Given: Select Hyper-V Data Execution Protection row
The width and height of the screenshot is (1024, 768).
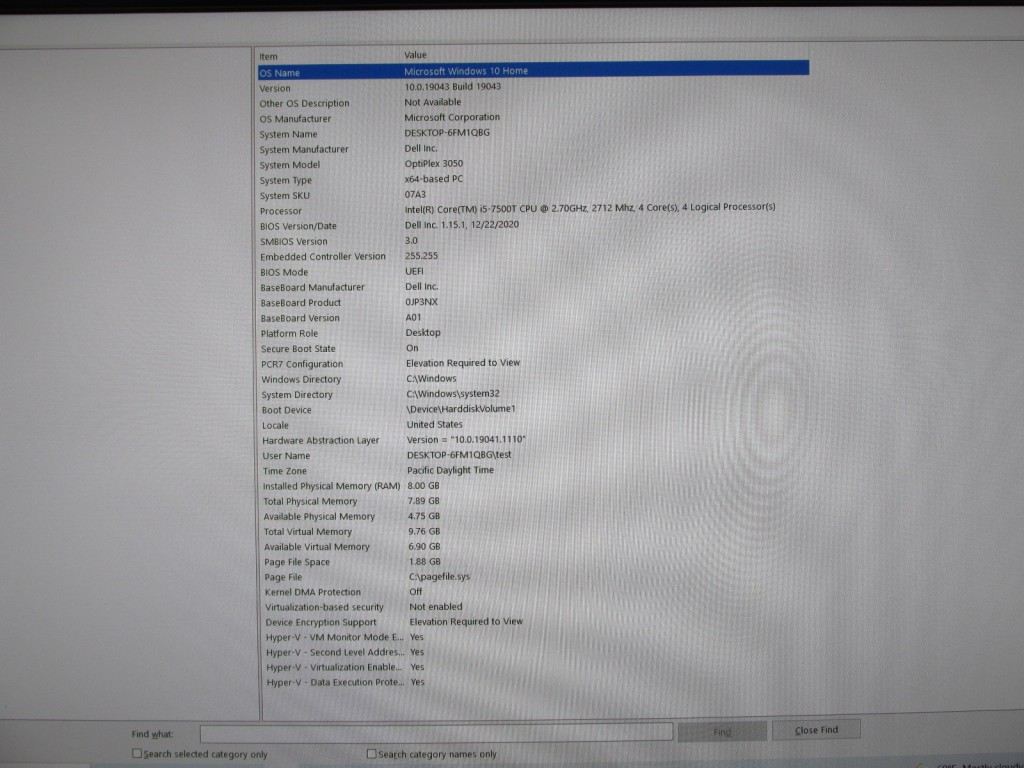Looking at the screenshot, I should pos(533,682).
